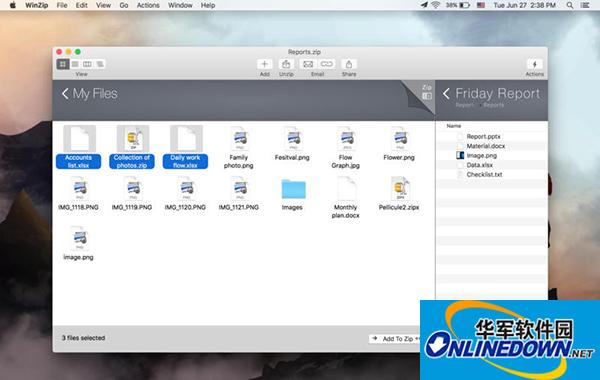Go back from My Files
600x380 pixels.
click(x=65, y=93)
